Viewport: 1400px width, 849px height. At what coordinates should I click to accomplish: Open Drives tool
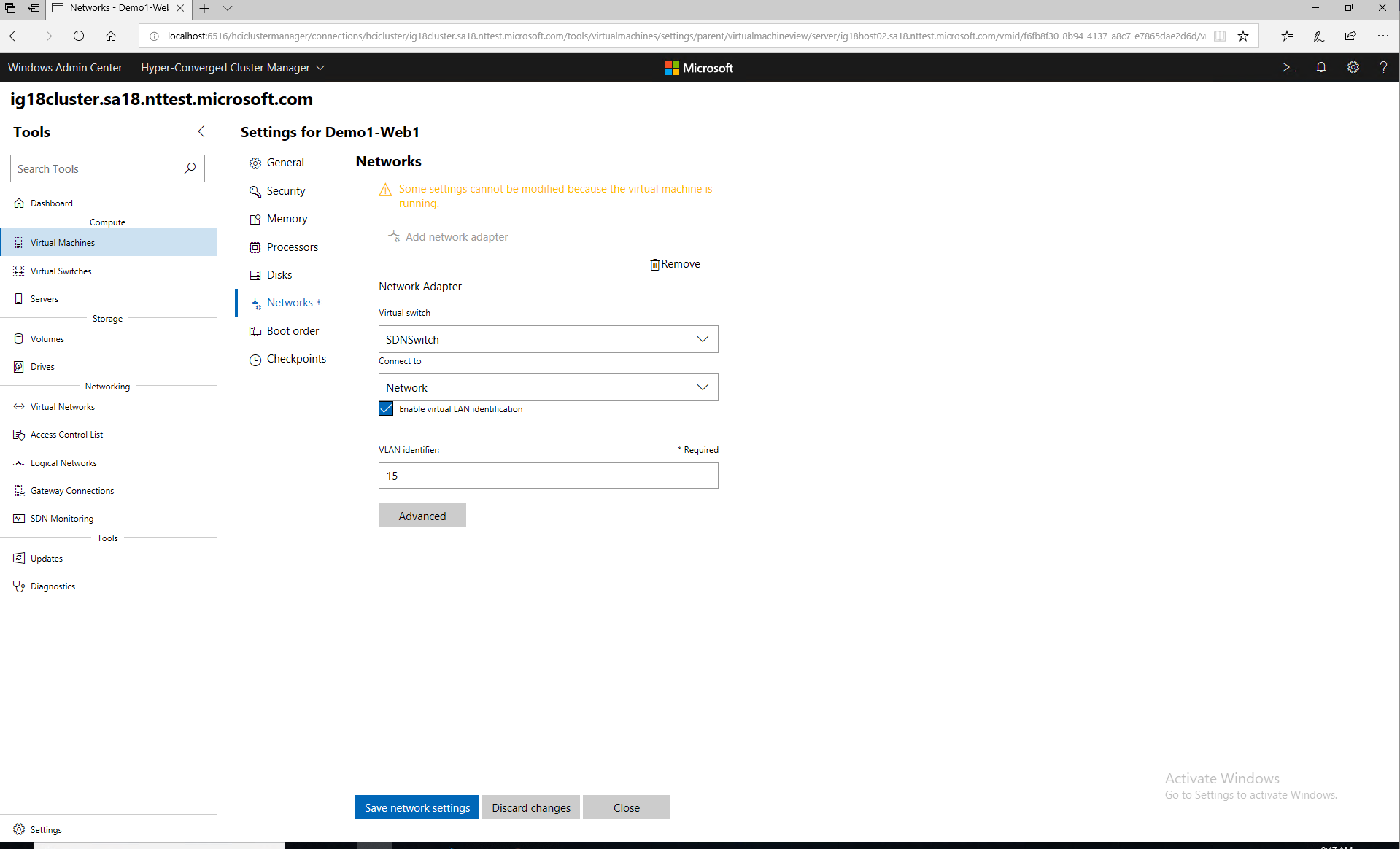coord(108,367)
